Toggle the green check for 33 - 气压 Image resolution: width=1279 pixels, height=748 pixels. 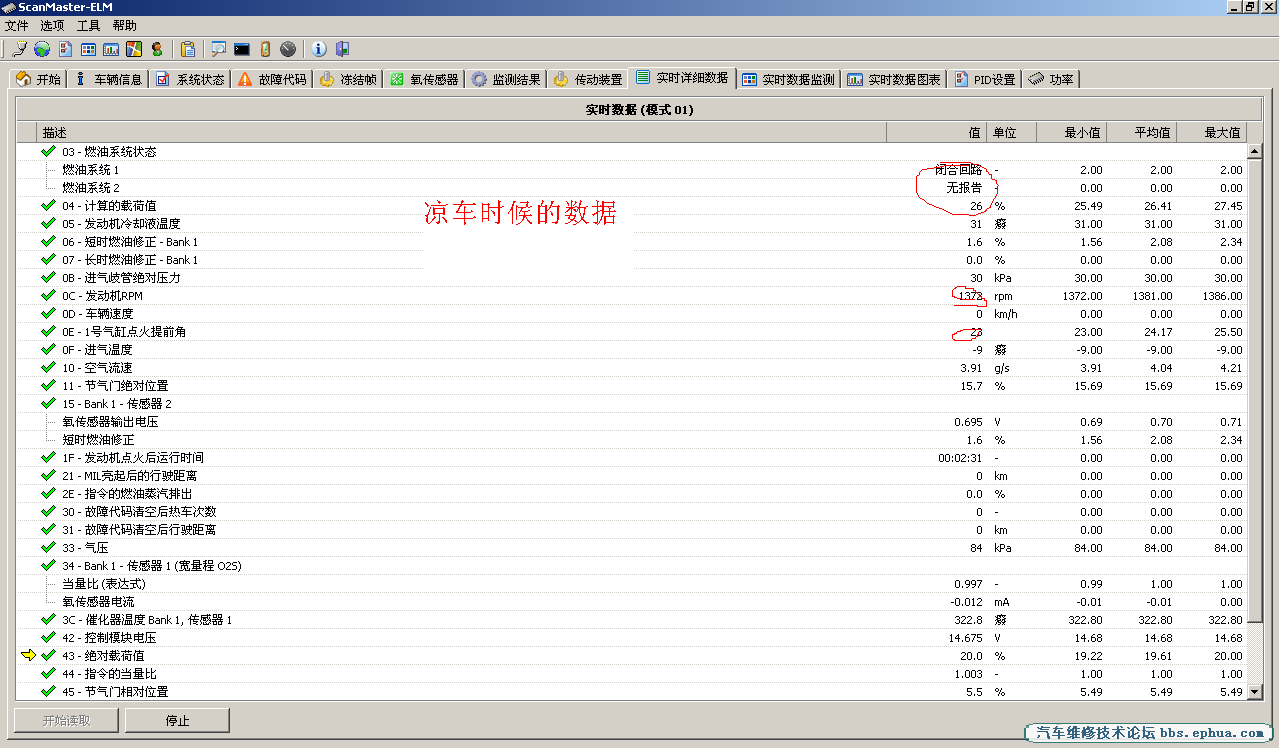pos(48,547)
